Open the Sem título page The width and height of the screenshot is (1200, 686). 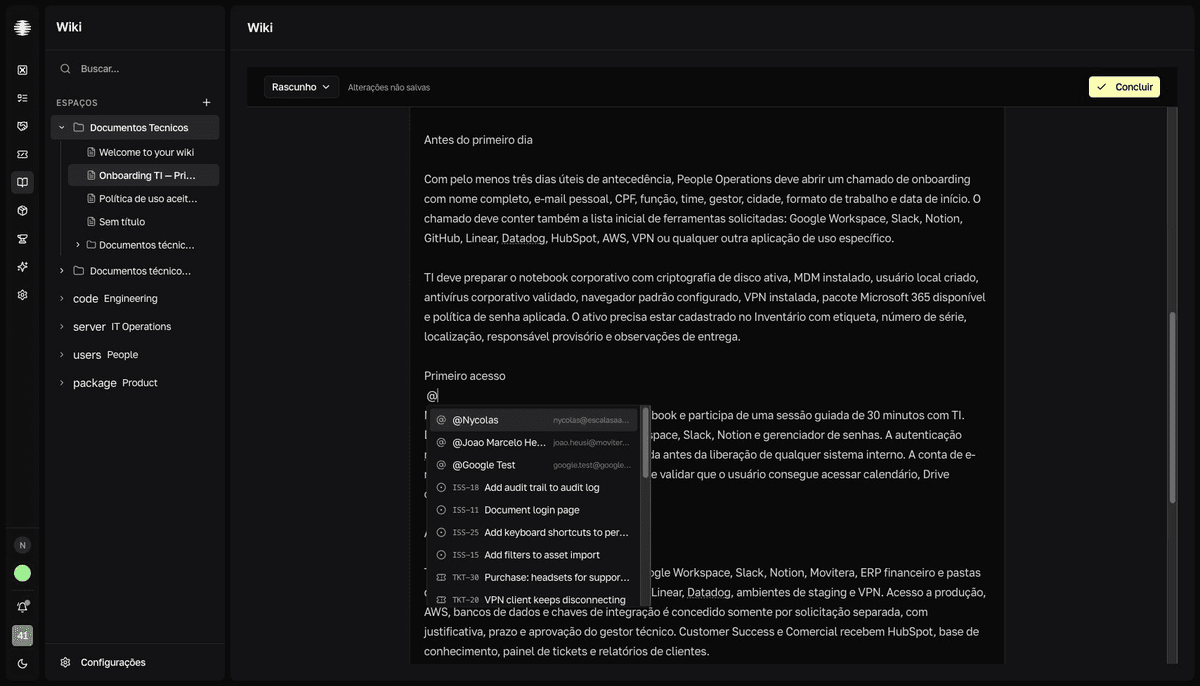click(143, 222)
